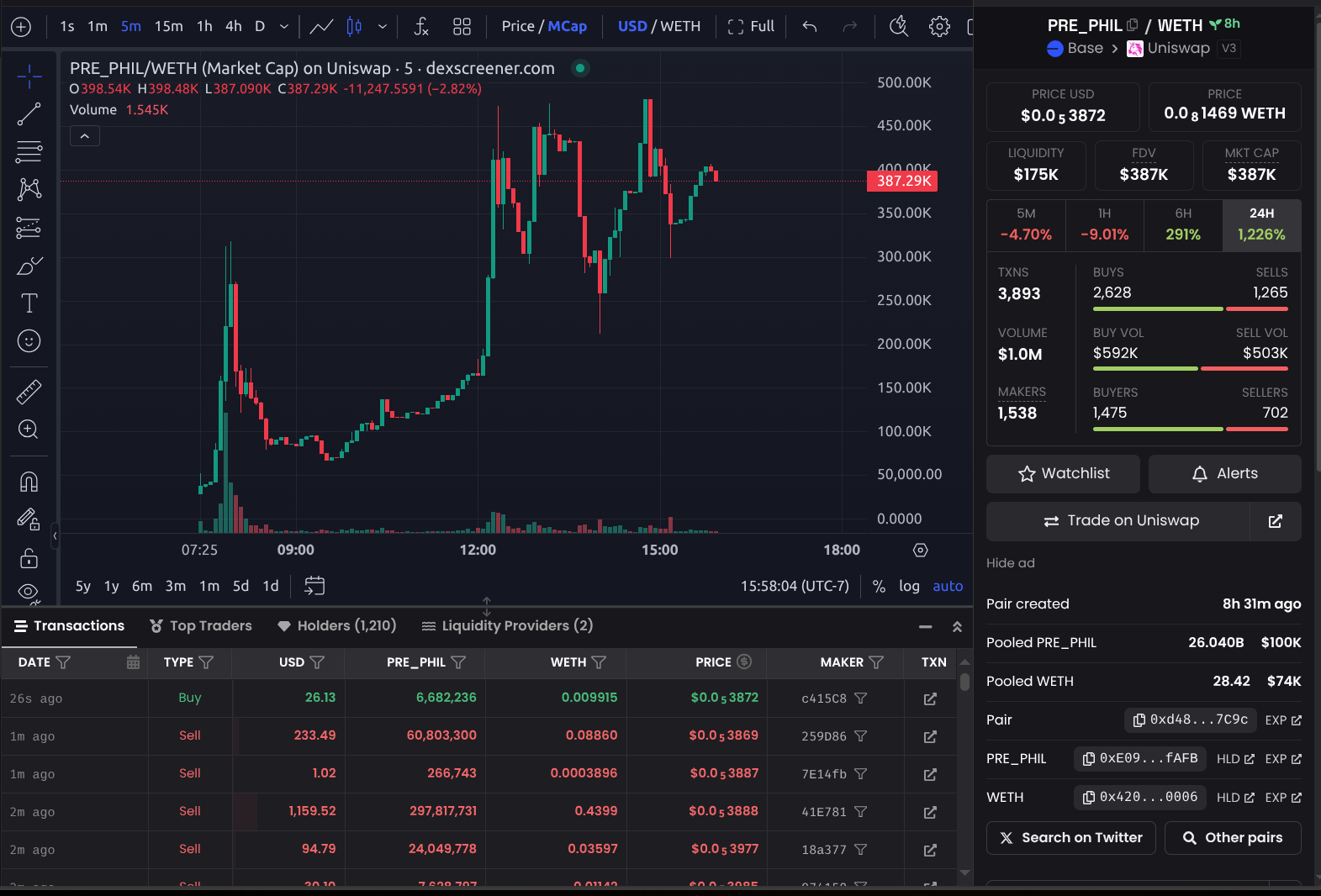This screenshot has width=1321, height=896.
Task: Select the line chart style icon
Action: pos(321,27)
